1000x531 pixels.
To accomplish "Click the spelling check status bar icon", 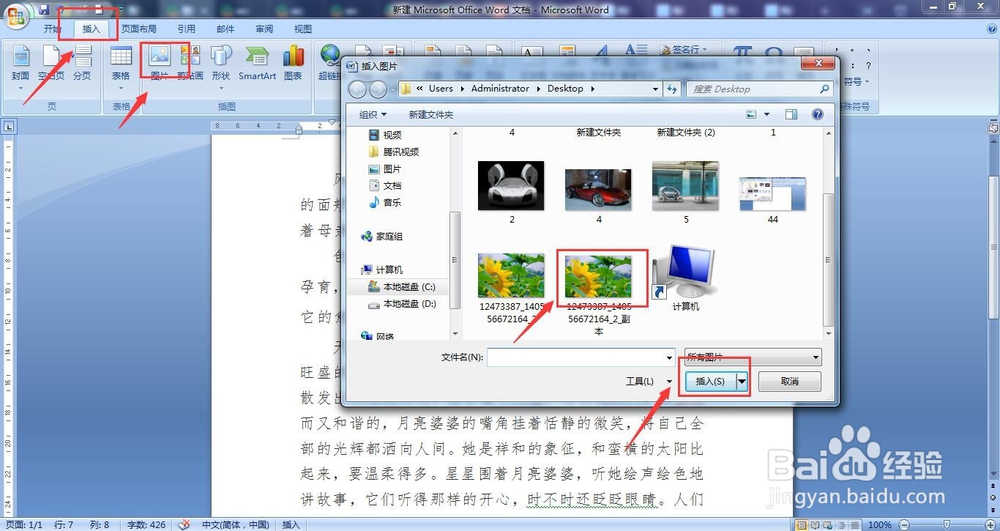I will [x=184, y=525].
